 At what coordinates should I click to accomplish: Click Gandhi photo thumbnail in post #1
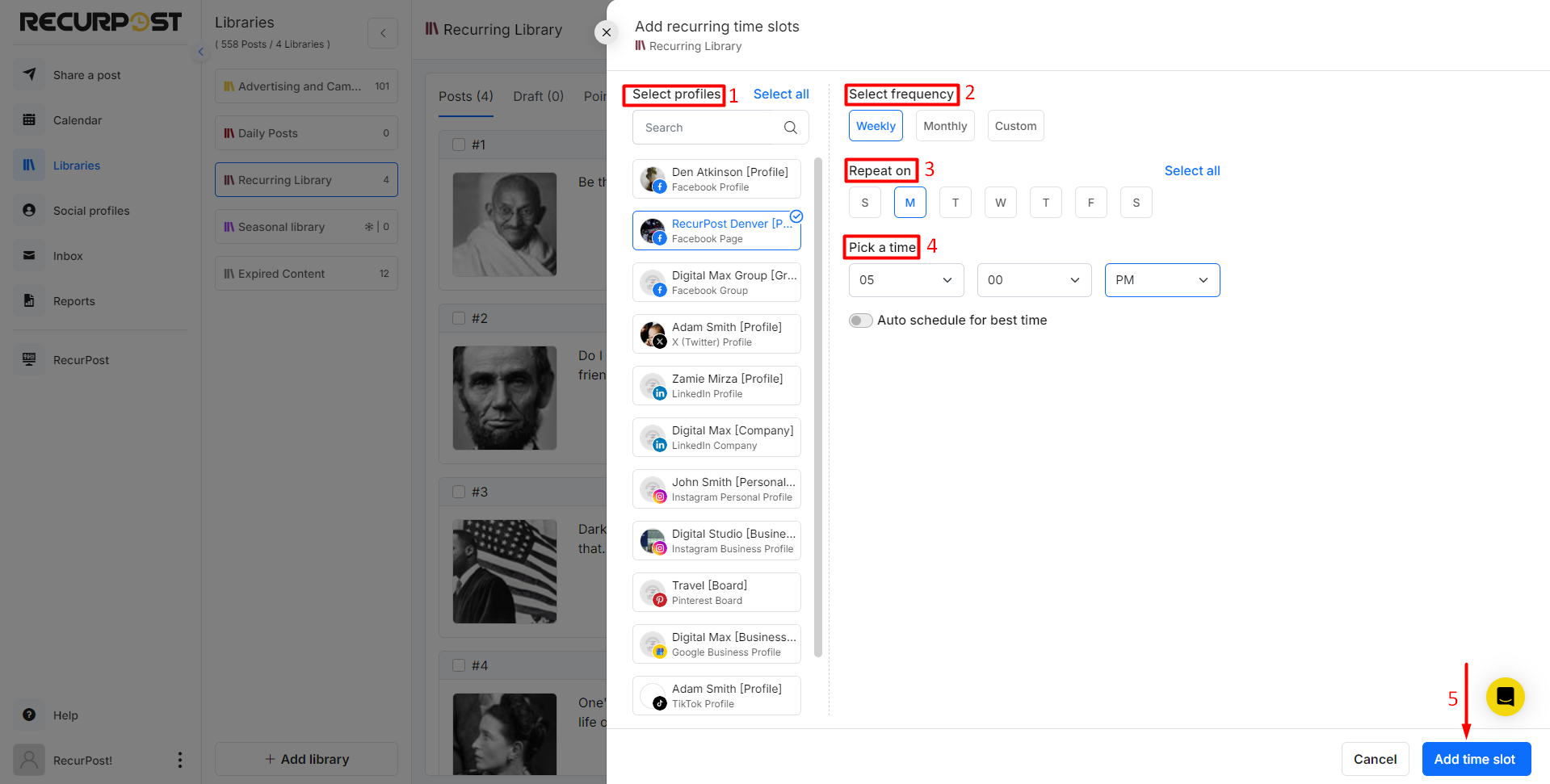(x=505, y=224)
